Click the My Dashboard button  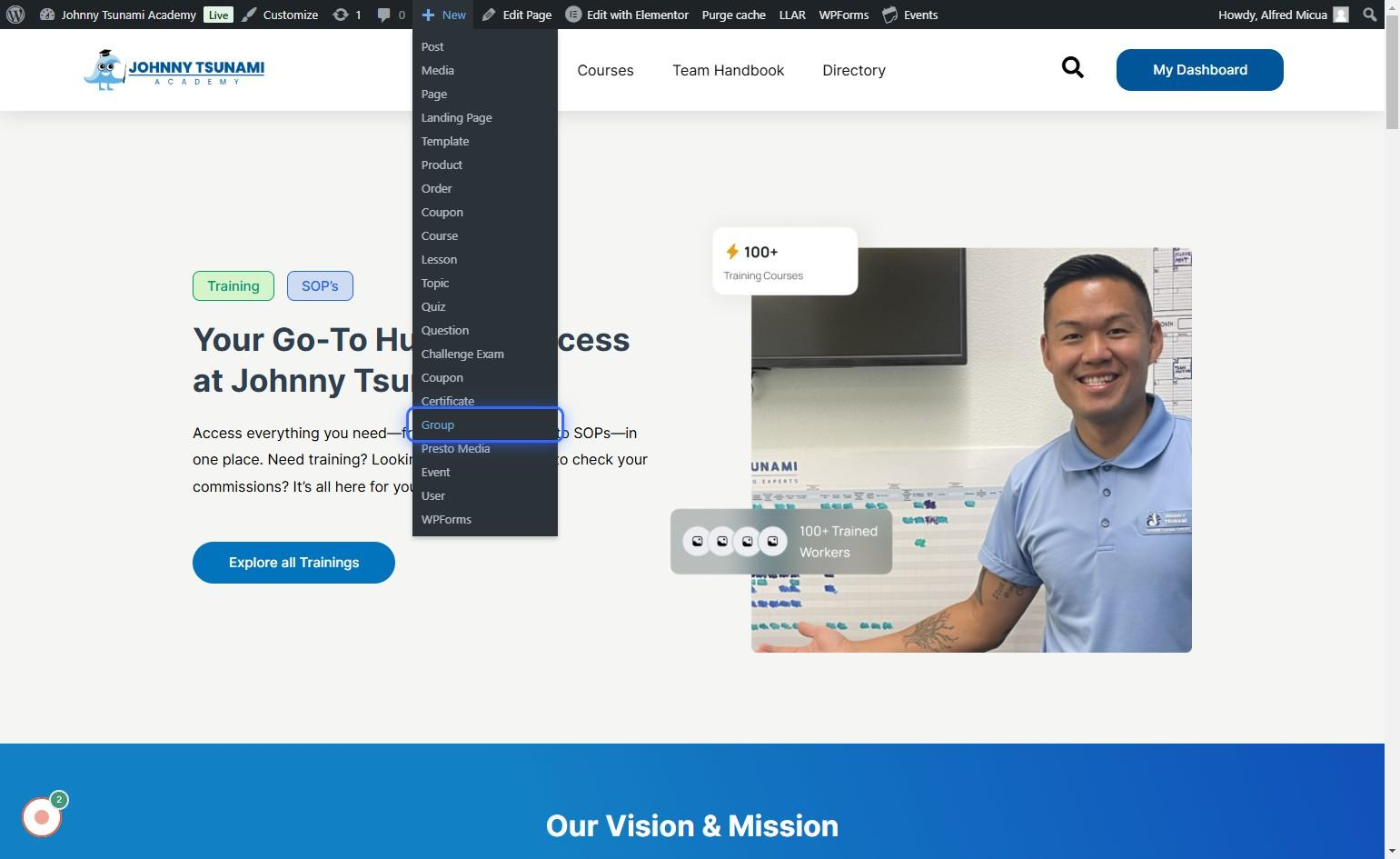click(1199, 70)
